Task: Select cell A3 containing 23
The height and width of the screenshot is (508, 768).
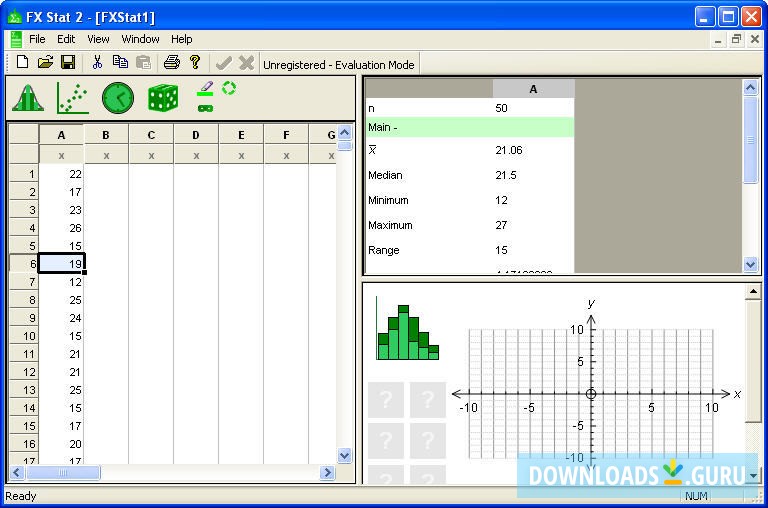Action: tap(61, 210)
